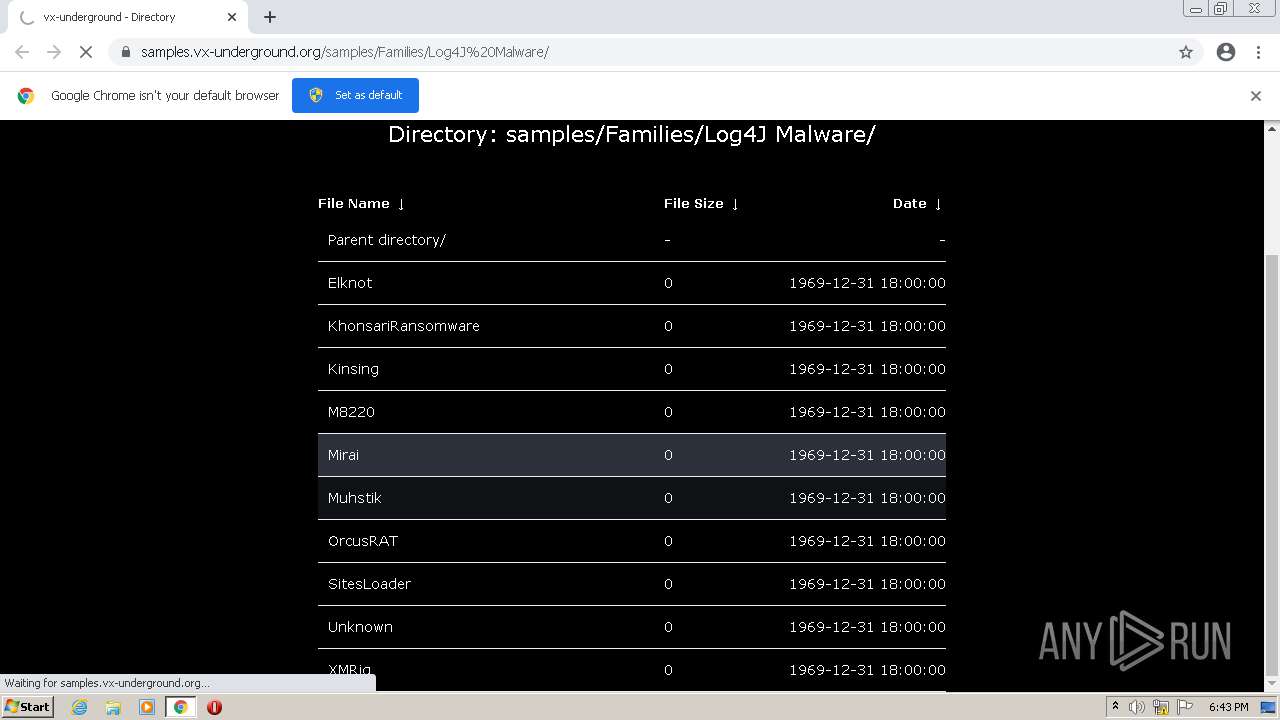The width and height of the screenshot is (1280, 720).
Task: Click the Elknot row date value
Action: [x=867, y=283]
